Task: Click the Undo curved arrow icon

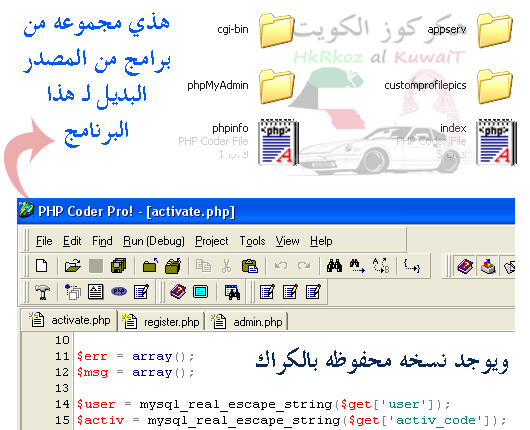Action: pyautogui.click(x=281, y=266)
